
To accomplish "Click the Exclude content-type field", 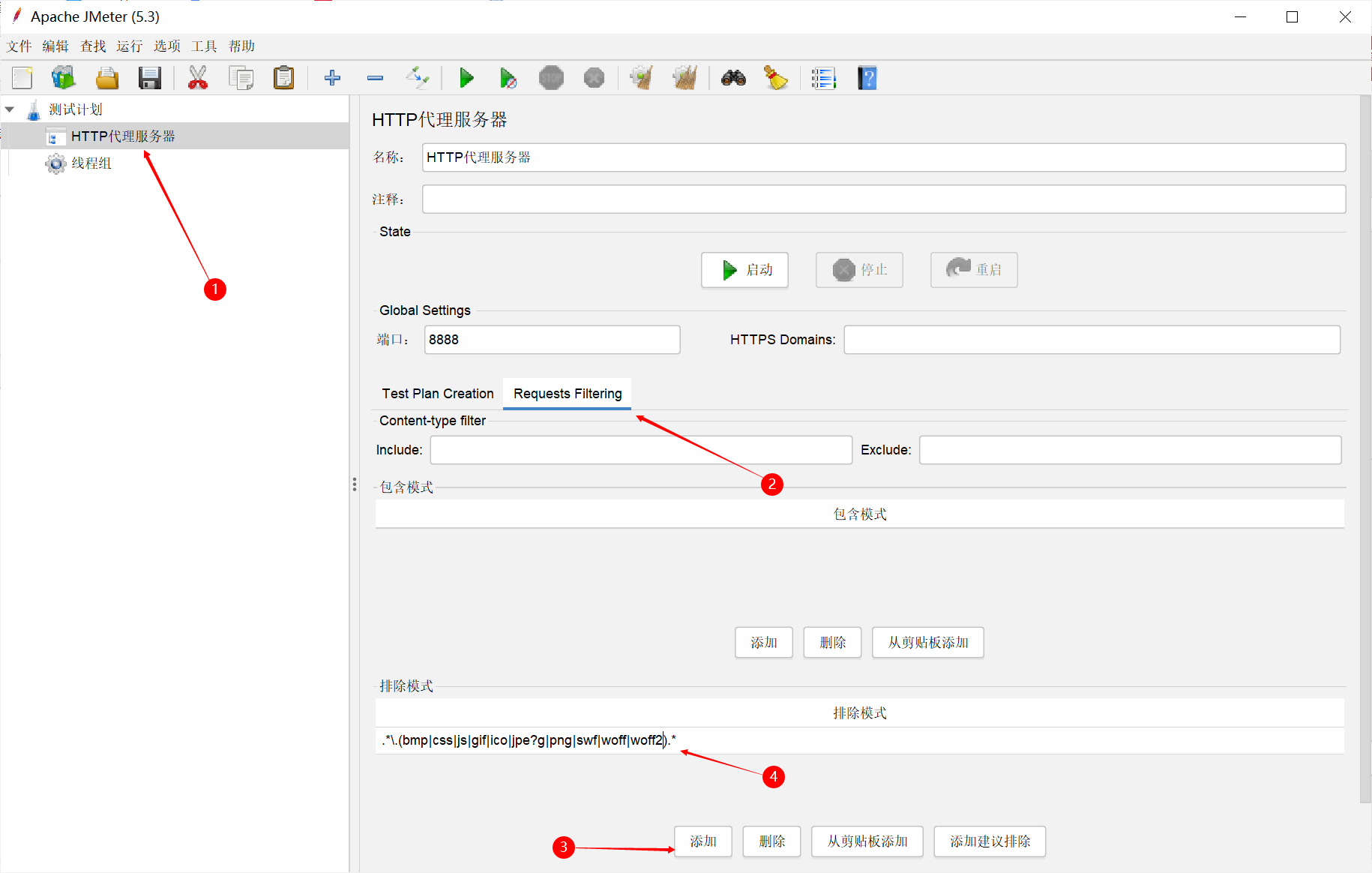I will click(1131, 450).
